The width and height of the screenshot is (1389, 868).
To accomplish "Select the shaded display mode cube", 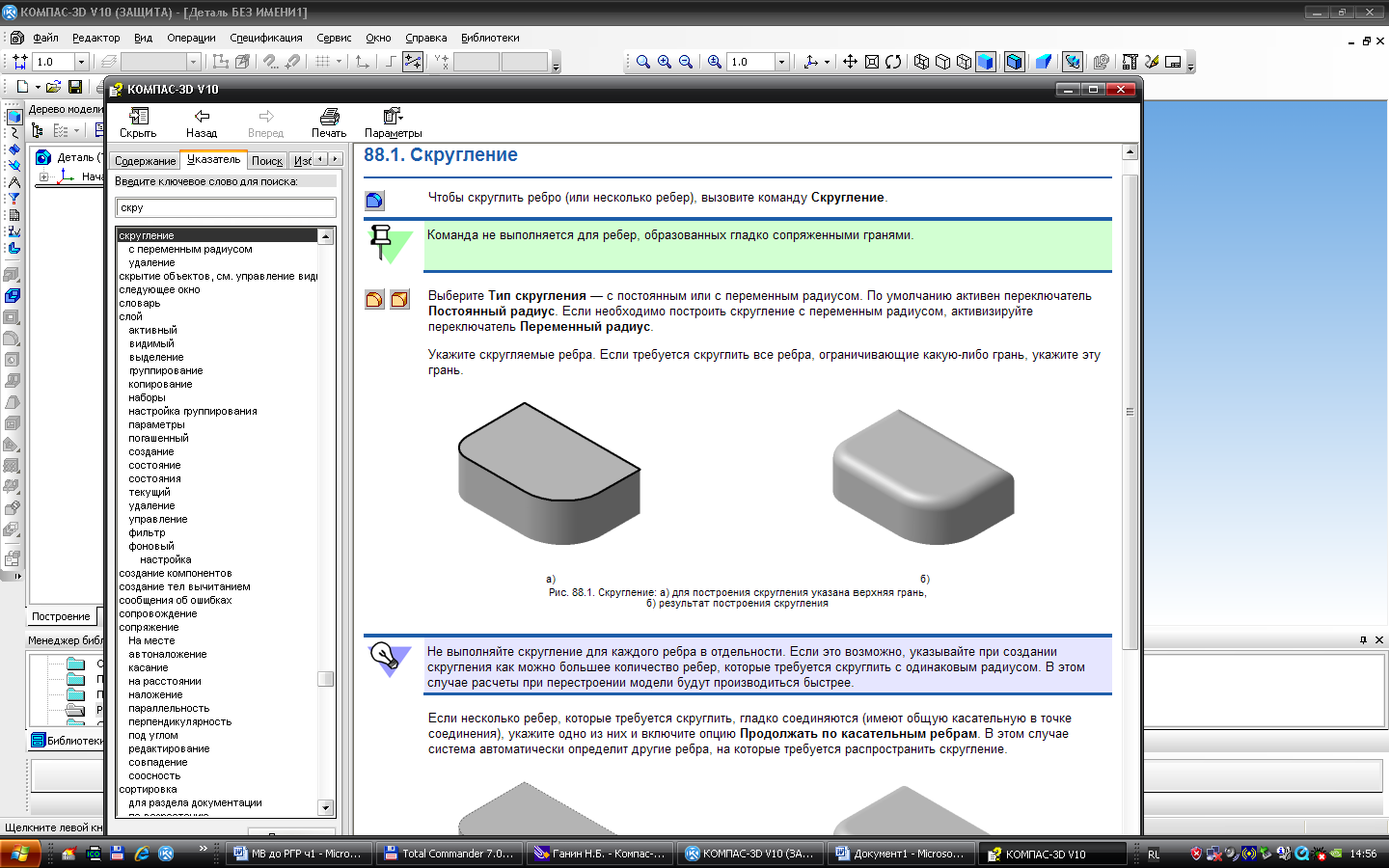I will (x=986, y=62).
